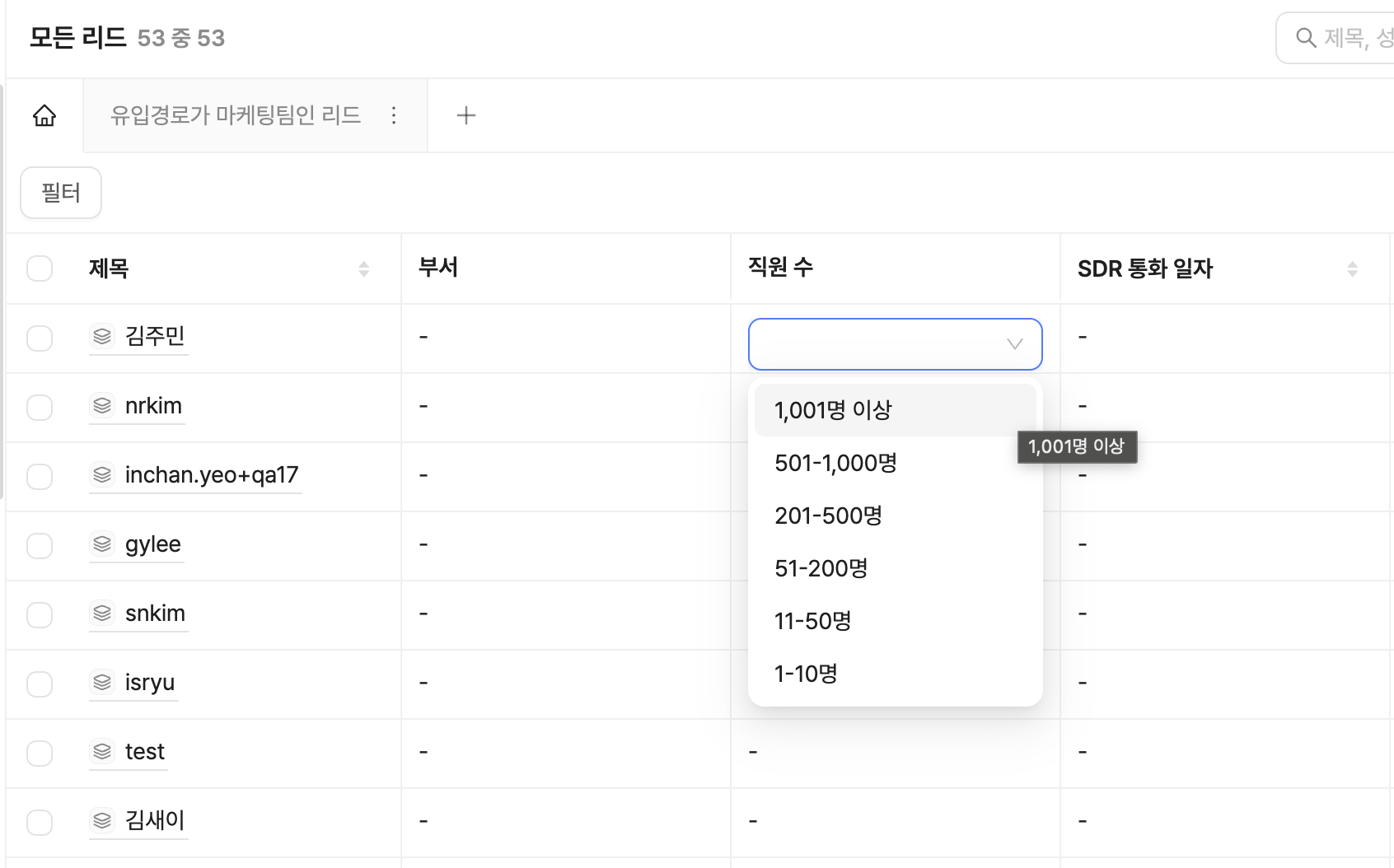Pick the 11-50명 option

896,621
